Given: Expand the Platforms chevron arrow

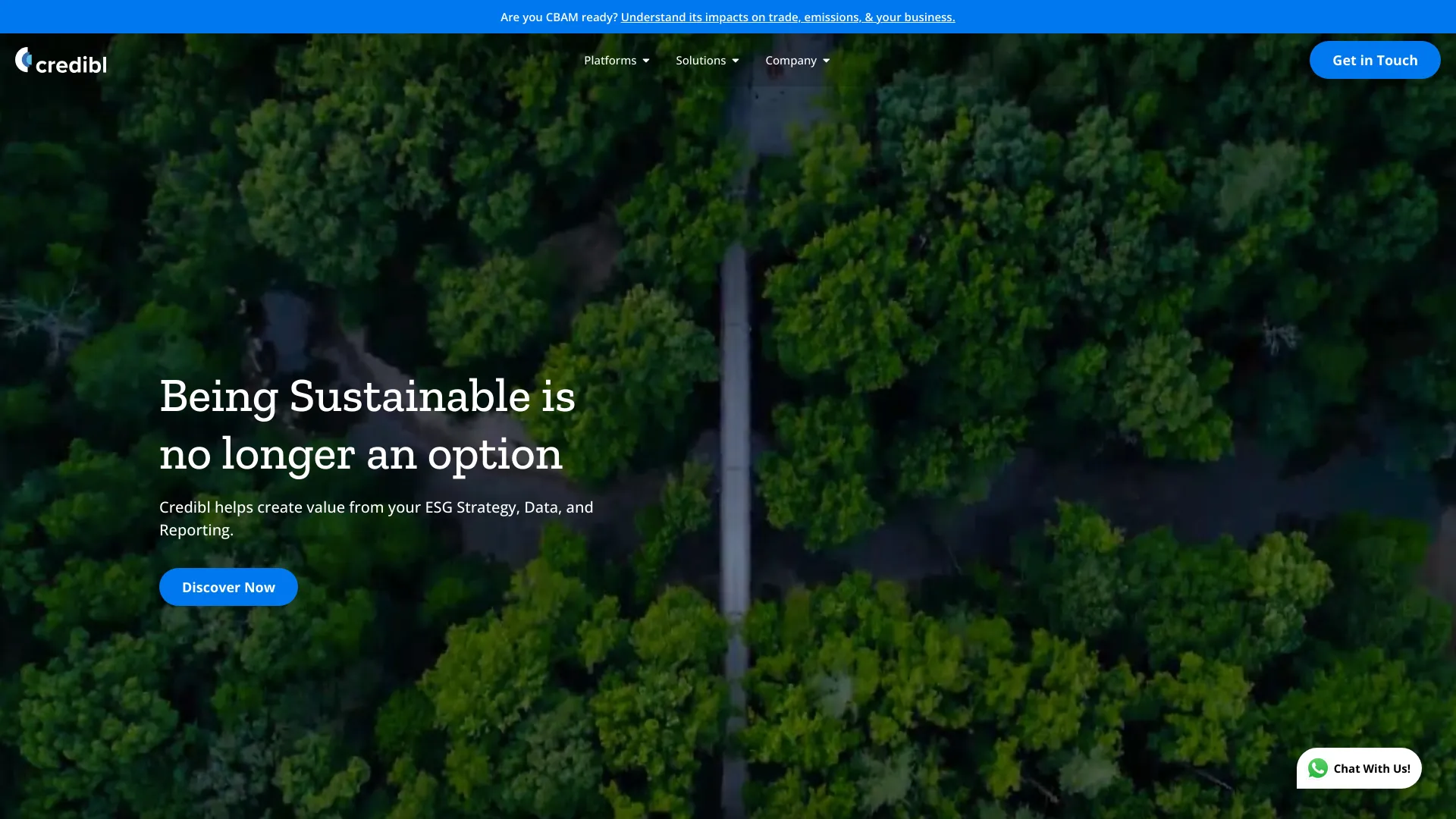Looking at the screenshot, I should pyautogui.click(x=646, y=60).
